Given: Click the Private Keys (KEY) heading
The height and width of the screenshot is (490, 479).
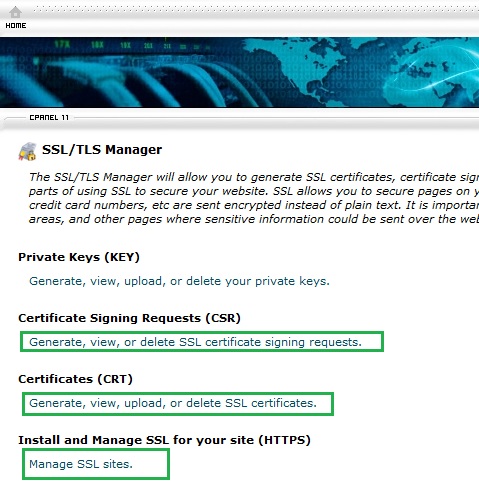Looking at the screenshot, I should [79, 257].
